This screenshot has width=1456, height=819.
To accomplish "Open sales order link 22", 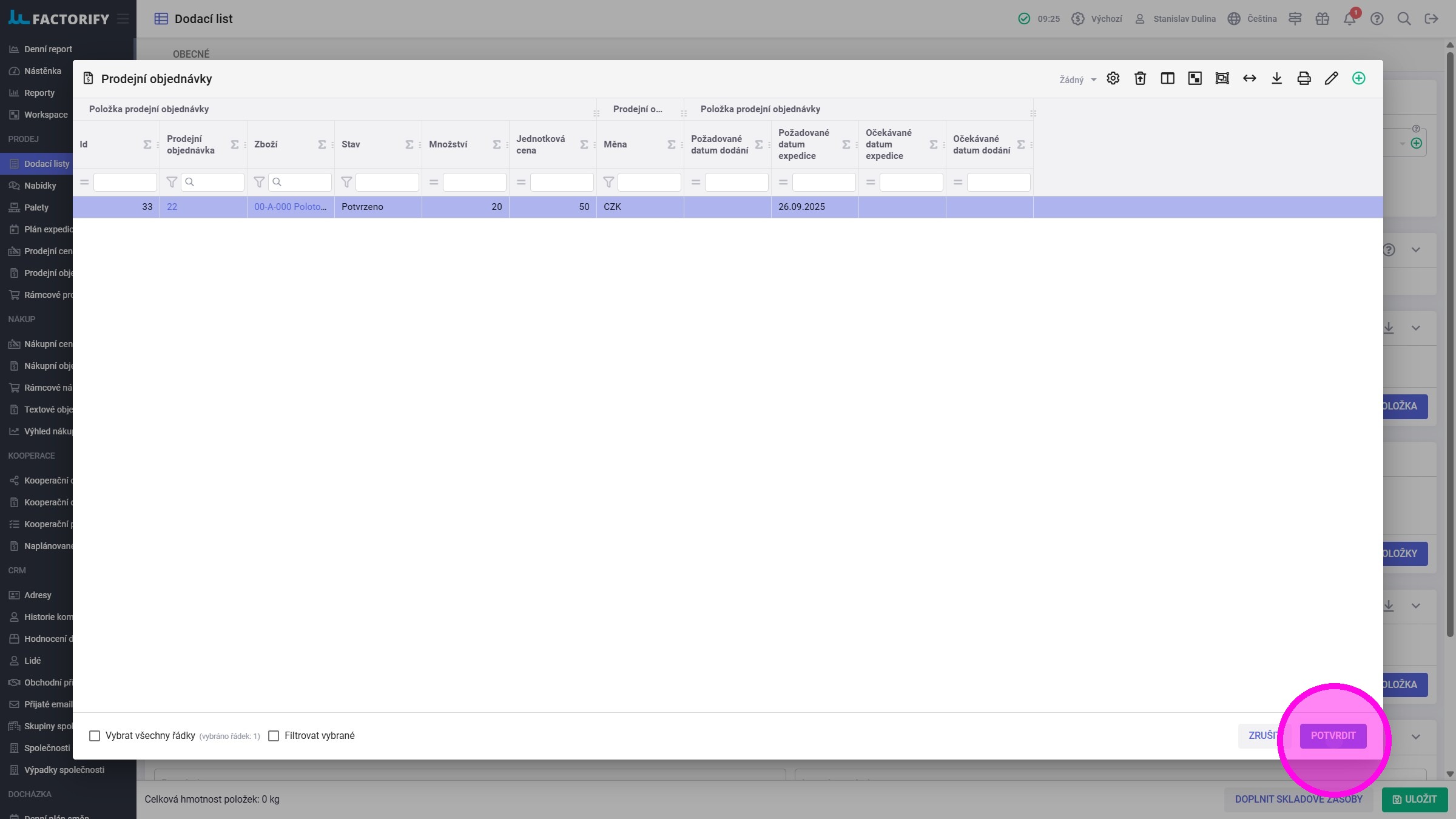I will 172,207.
